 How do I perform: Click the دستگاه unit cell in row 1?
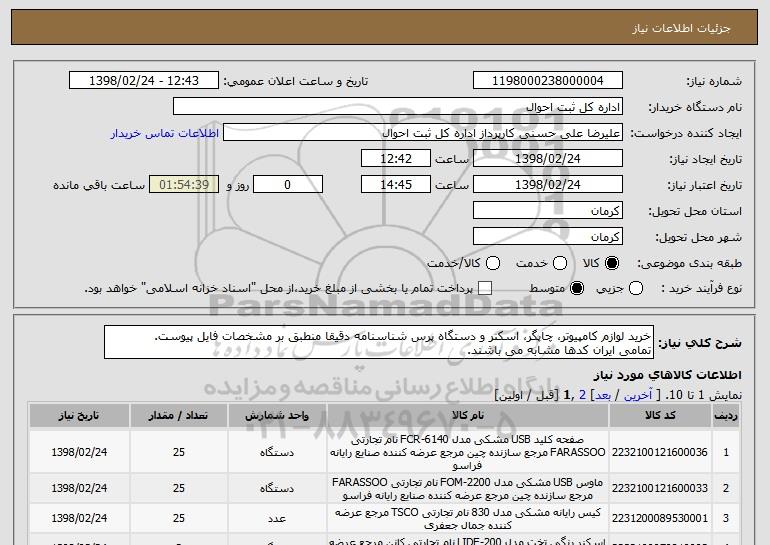277,452
